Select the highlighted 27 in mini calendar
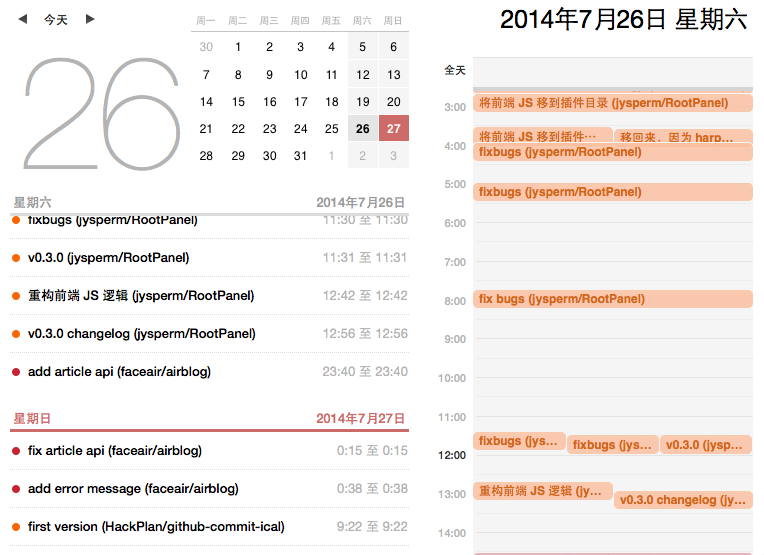The height and width of the screenshot is (555, 764). tap(394, 129)
